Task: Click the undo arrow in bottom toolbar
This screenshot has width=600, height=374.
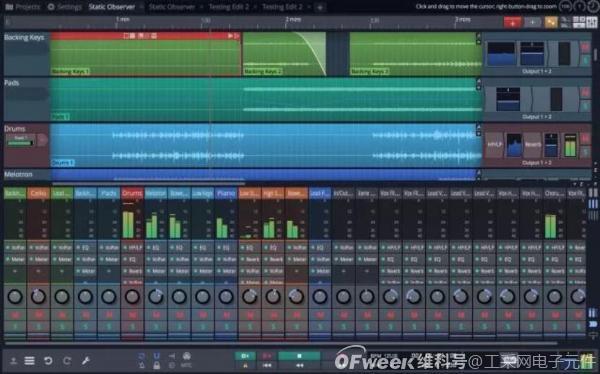Action: click(48, 360)
